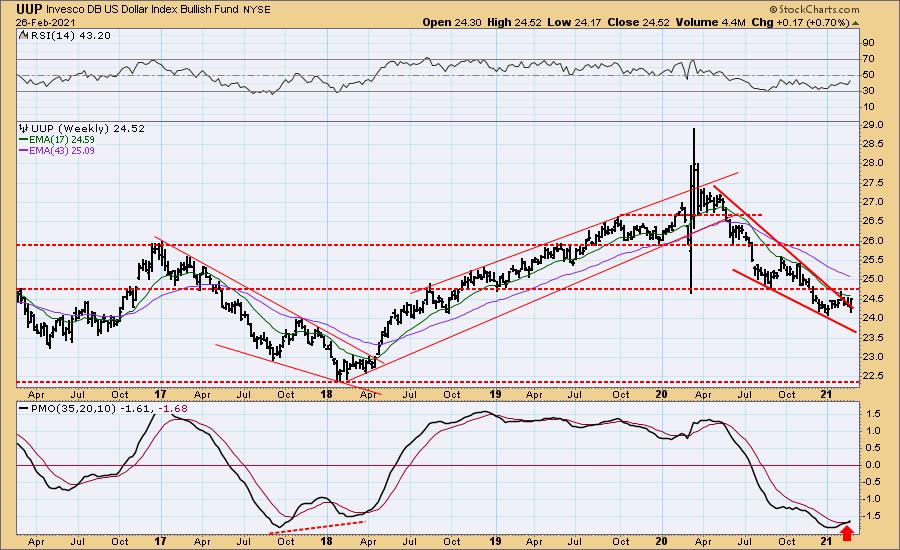Click year 21 label under the PMO panel
This screenshot has height=550, width=900.
pos(827,541)
